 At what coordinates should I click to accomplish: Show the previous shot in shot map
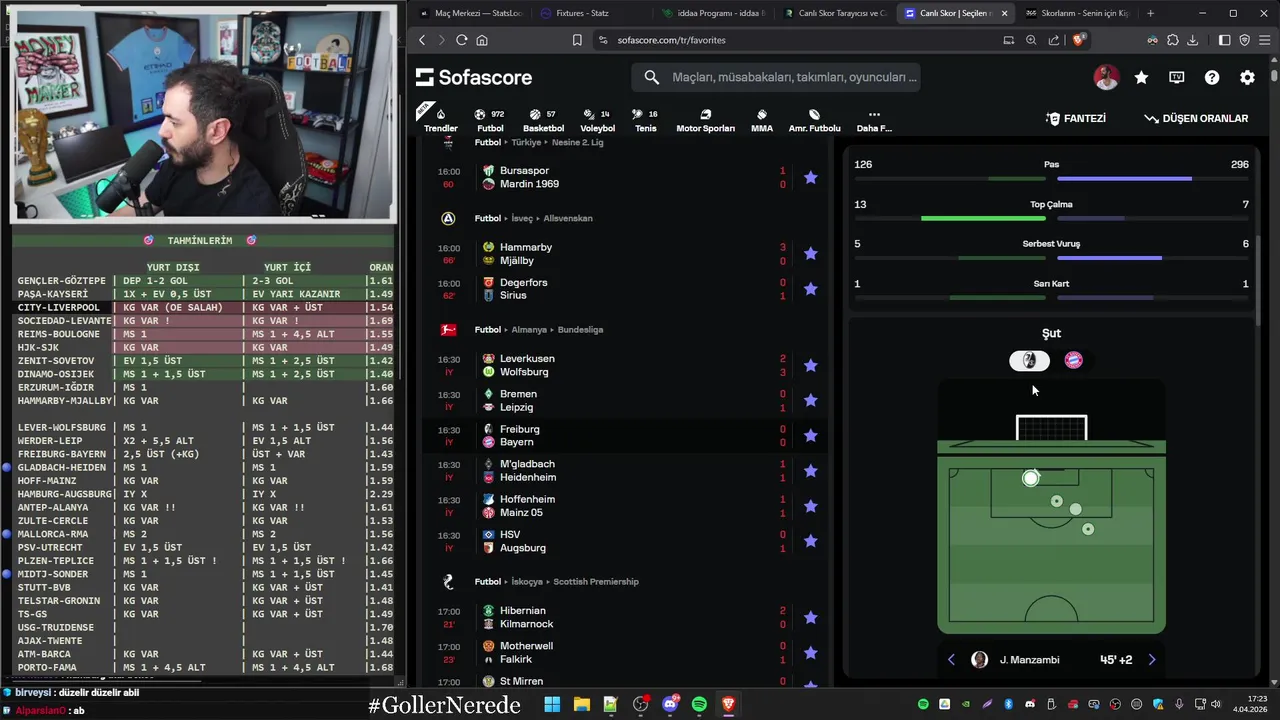[951, 660]
